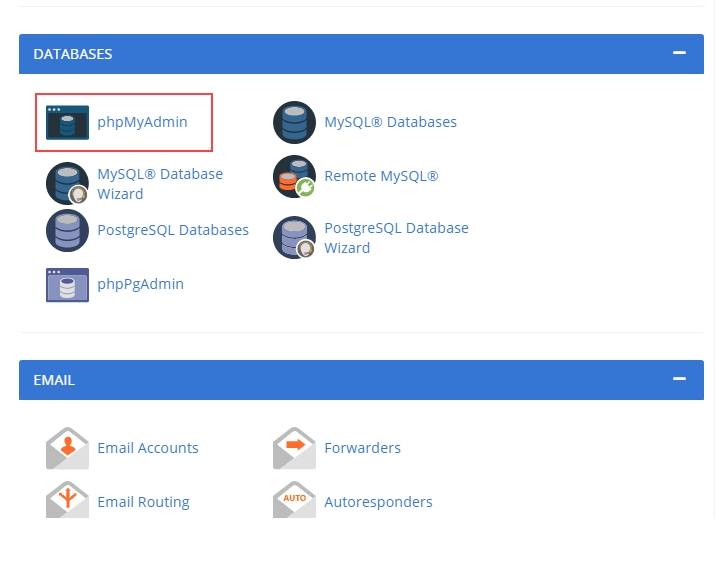Collapse the Email section with minus
Screen dimensions: 715x561
pos(679,379)
